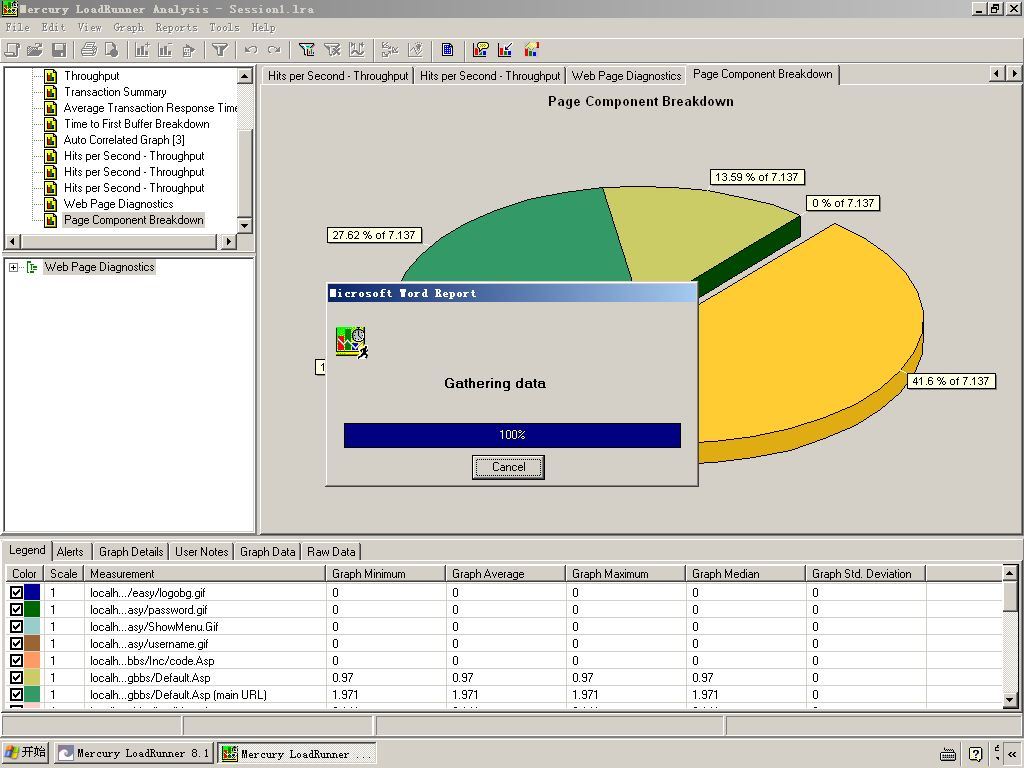The width and height of the screenshot is (1024, 768).
Task: Open the Alerts tab
Action: coord(70,552)
